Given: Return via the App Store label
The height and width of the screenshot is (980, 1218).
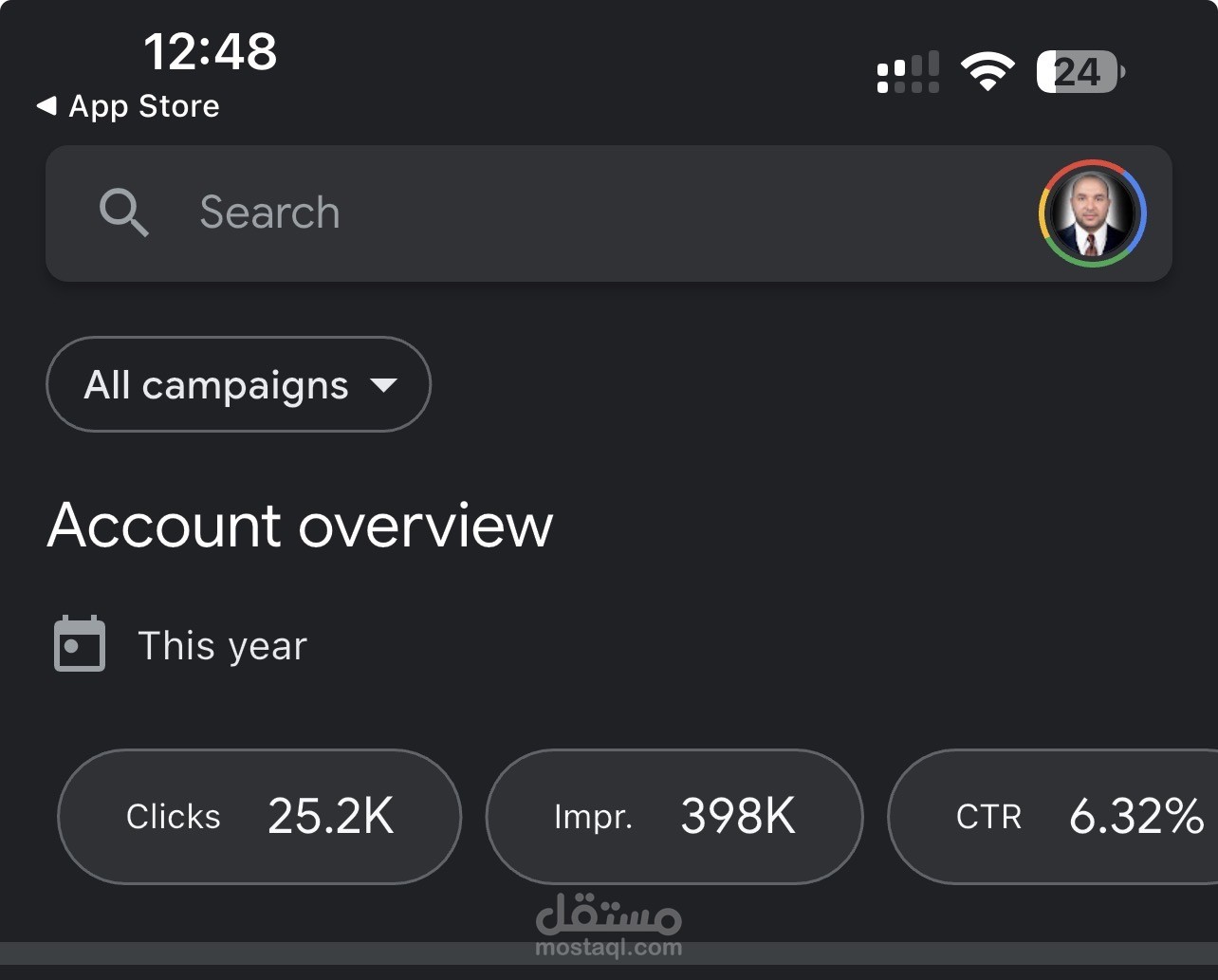Looking at the screenshot, I should click(x=144, y=106).
